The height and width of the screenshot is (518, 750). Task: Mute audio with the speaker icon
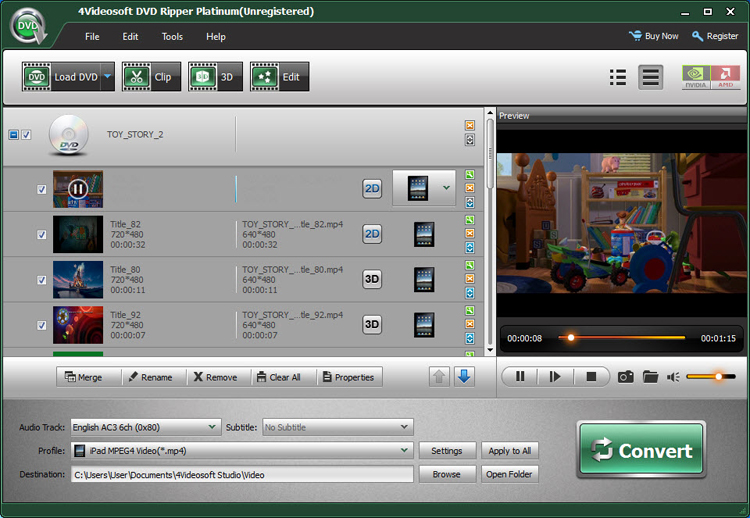[673, 377]
